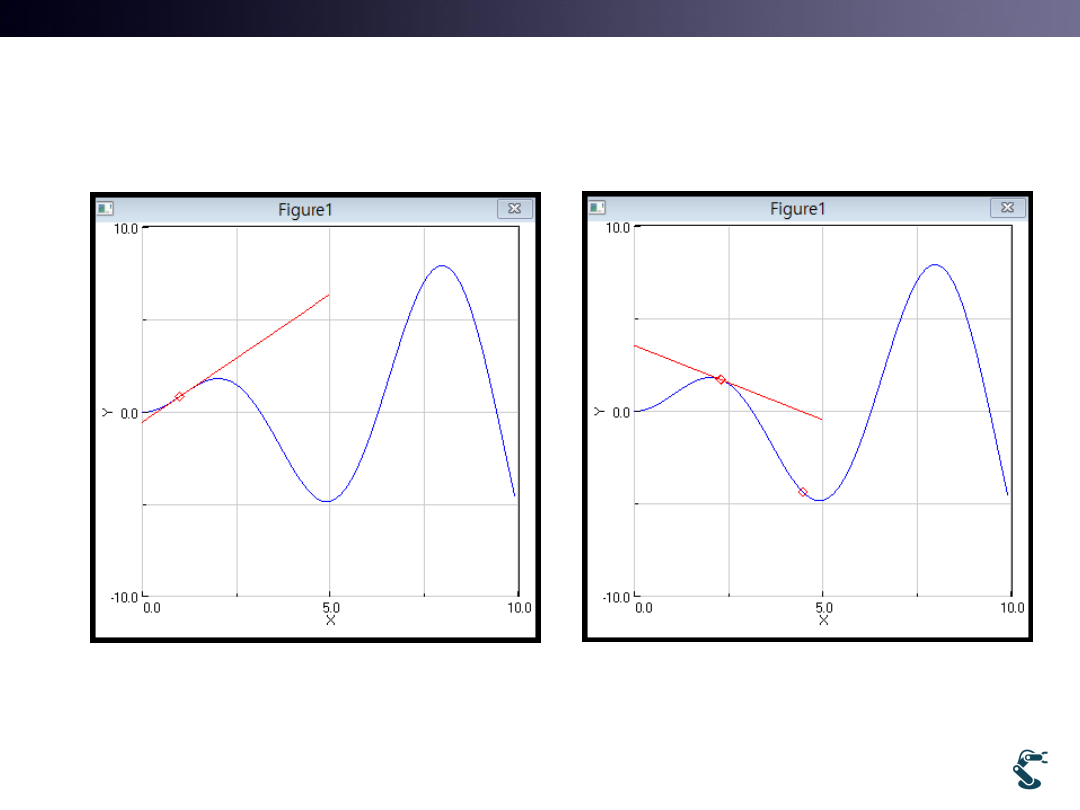1080x810 pixels.
Task: Select the Y axis label of the right plot
Action: (597, 412)
